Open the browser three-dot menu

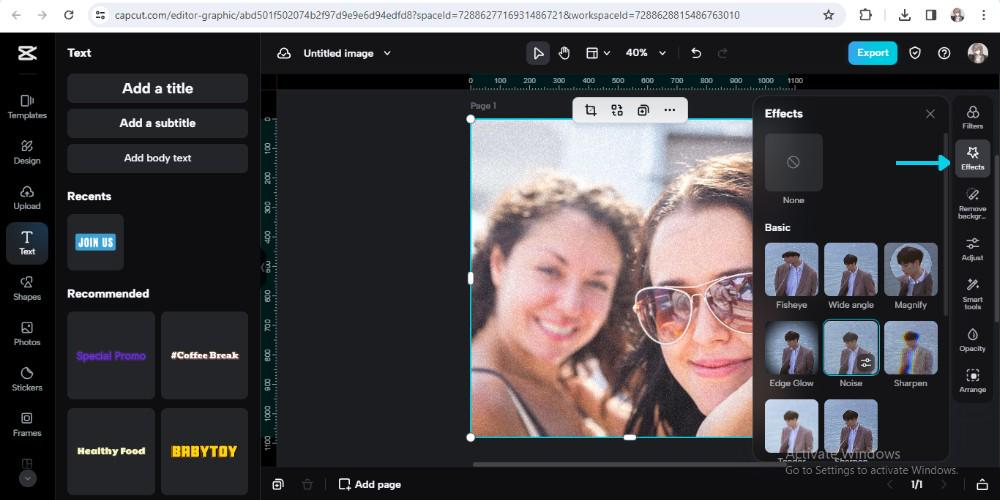point(983,15)
